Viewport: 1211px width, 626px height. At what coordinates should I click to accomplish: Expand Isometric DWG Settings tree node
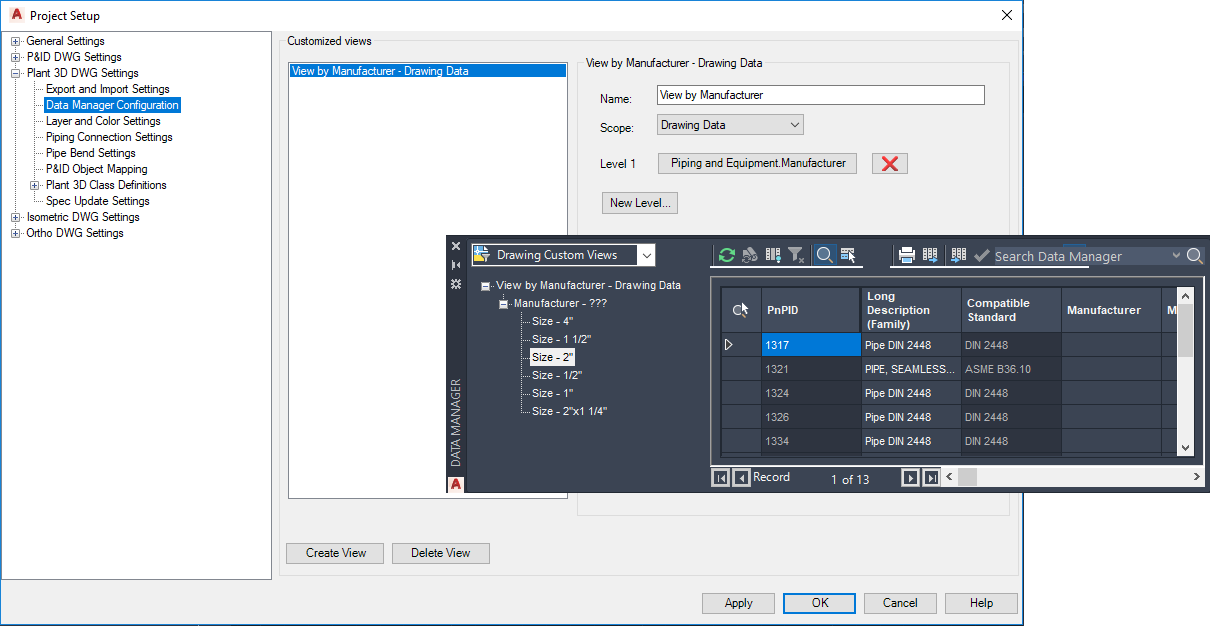pos(16,217)
